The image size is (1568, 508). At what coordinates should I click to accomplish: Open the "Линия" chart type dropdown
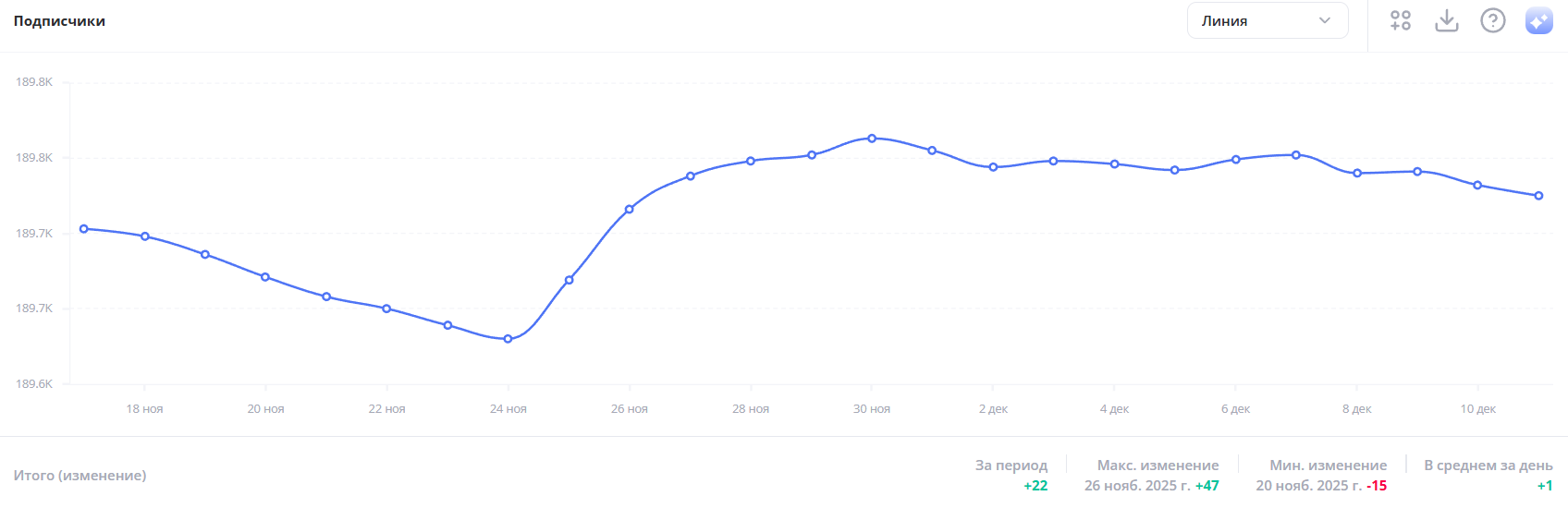pyautogui.click(x=1267, y=20)
